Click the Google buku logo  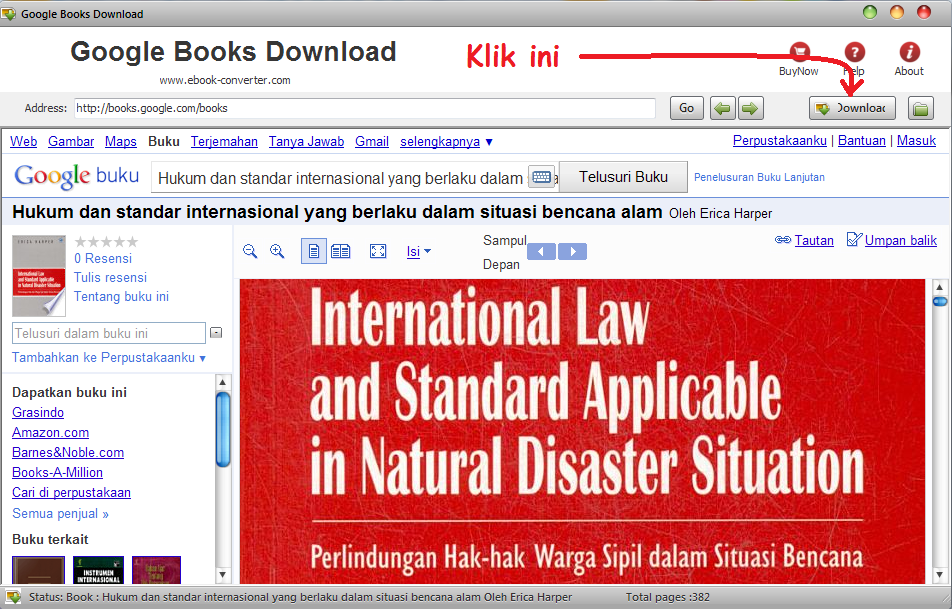[76, 176]
